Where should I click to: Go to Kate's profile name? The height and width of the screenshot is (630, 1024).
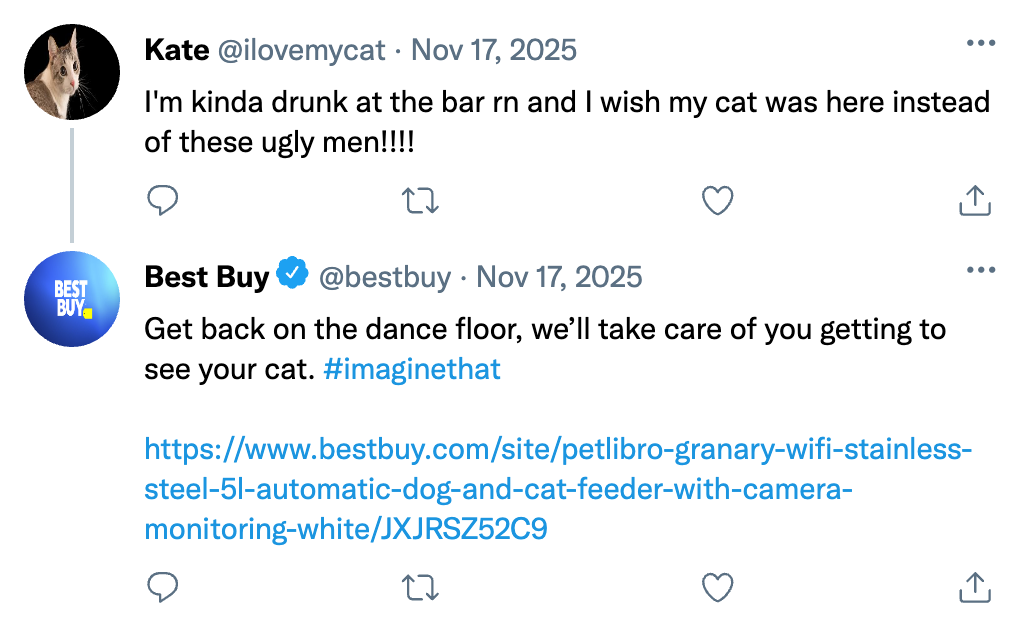pyautogui.click(x=174, y=50)
